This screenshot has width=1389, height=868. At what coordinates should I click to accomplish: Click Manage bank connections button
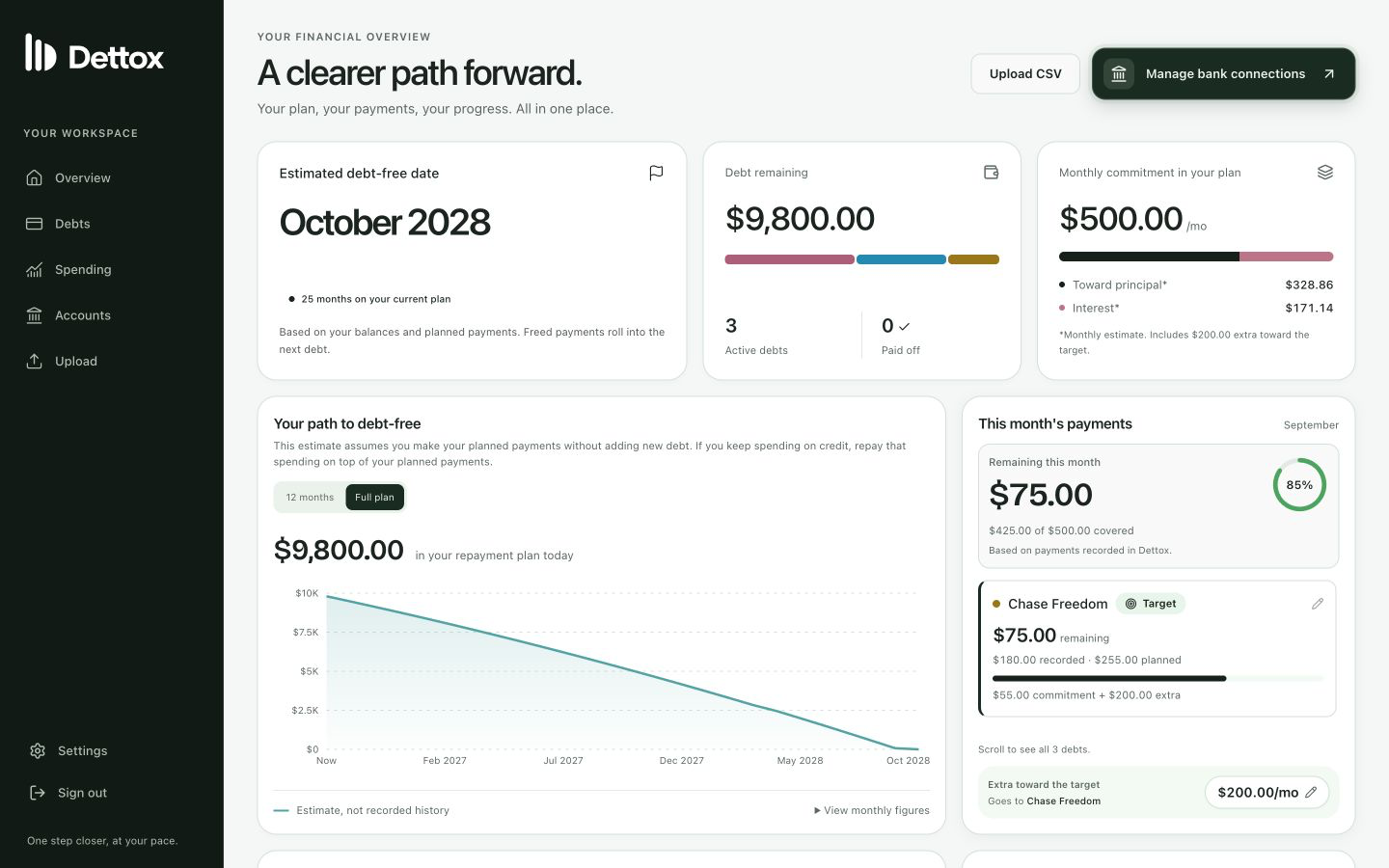[1223, 74]
